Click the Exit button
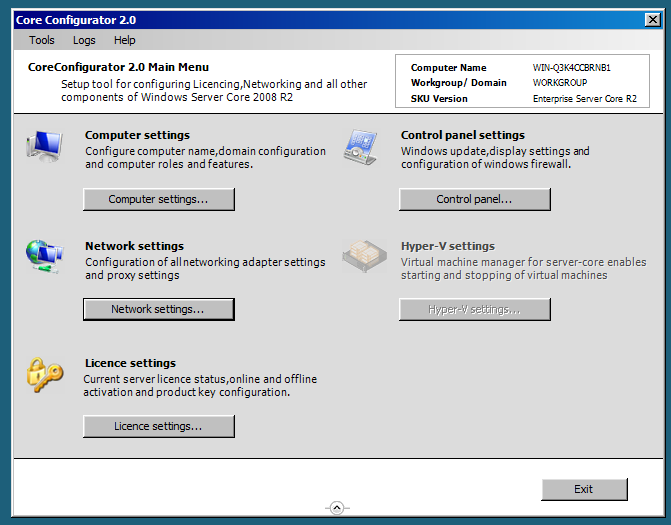 tap(584, 489)
